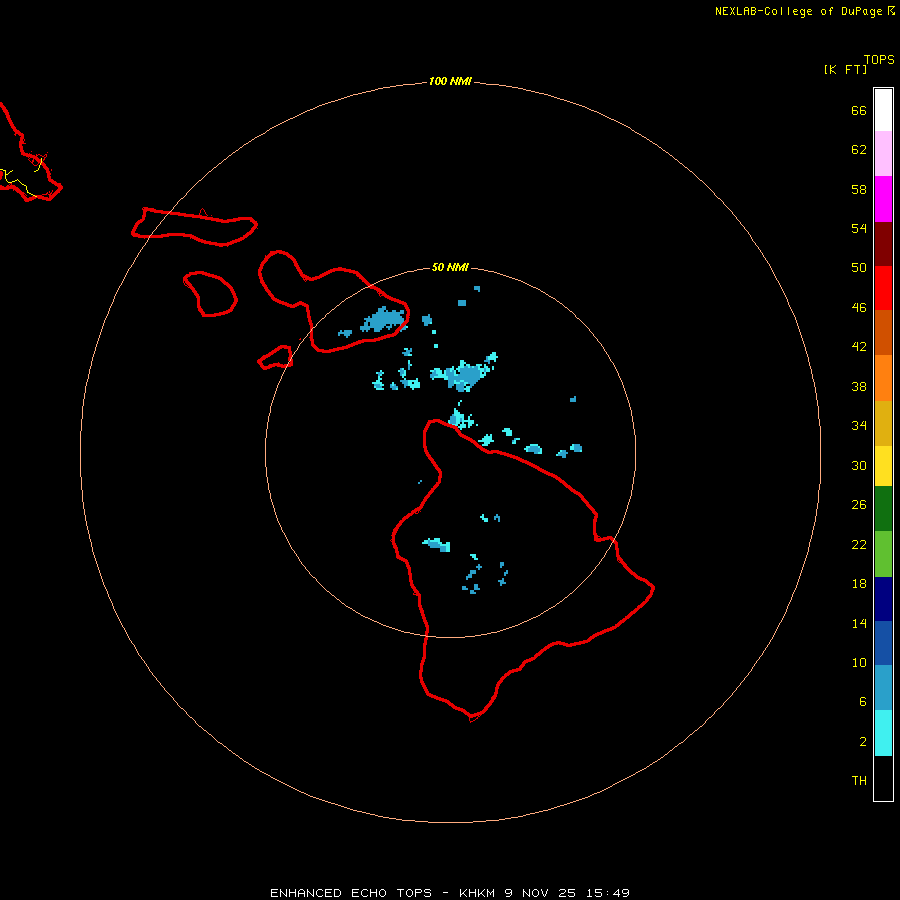Click the 22 scale label
900x900 pixels.
[859, 545]
